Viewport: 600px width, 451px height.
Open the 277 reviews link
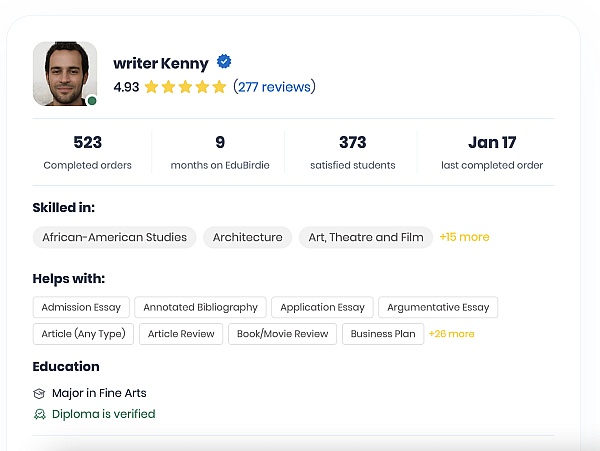coord(274,87)
